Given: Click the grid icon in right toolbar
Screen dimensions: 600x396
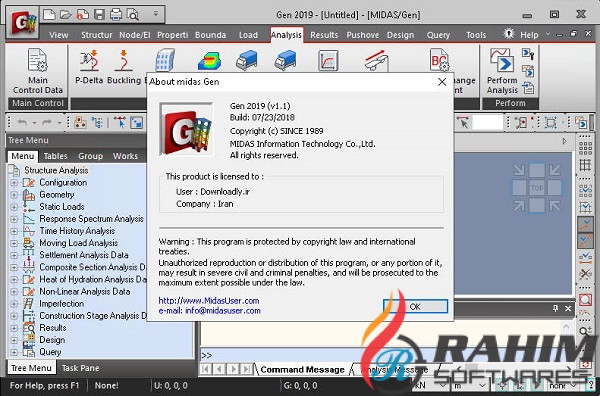Looking at the screenshot, I should [585, 165].
